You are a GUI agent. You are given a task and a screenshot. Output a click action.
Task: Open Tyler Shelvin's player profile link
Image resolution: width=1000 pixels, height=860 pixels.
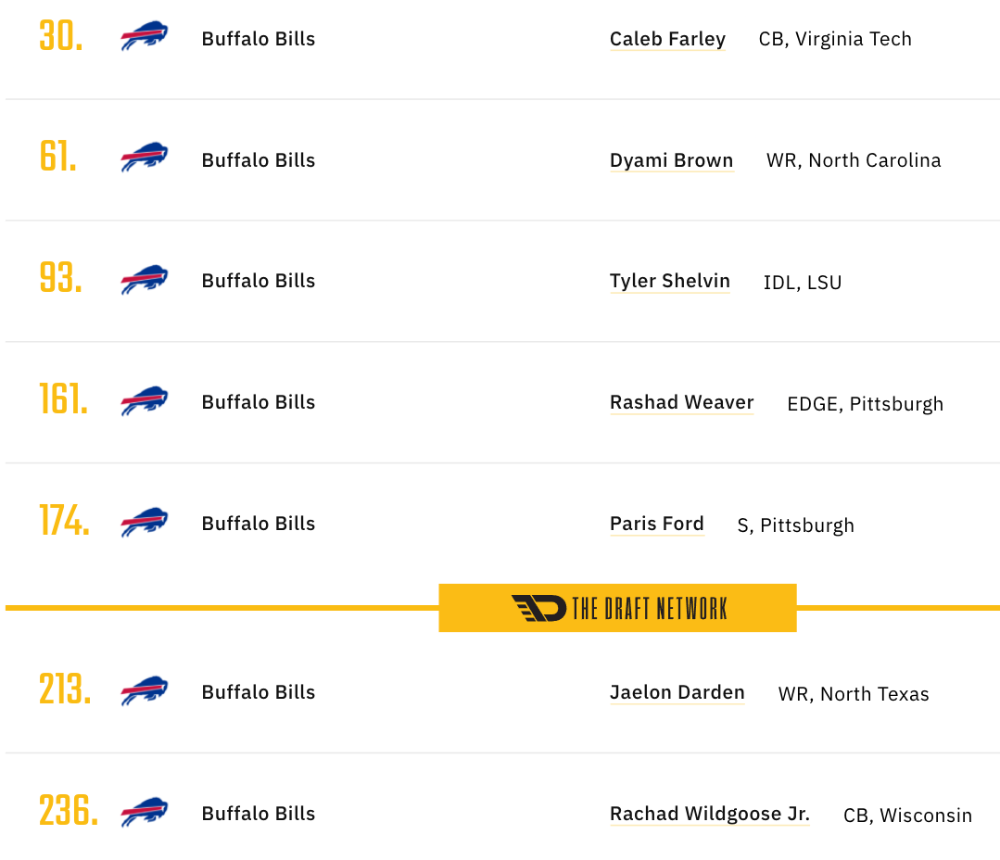[x=670, y=281]
